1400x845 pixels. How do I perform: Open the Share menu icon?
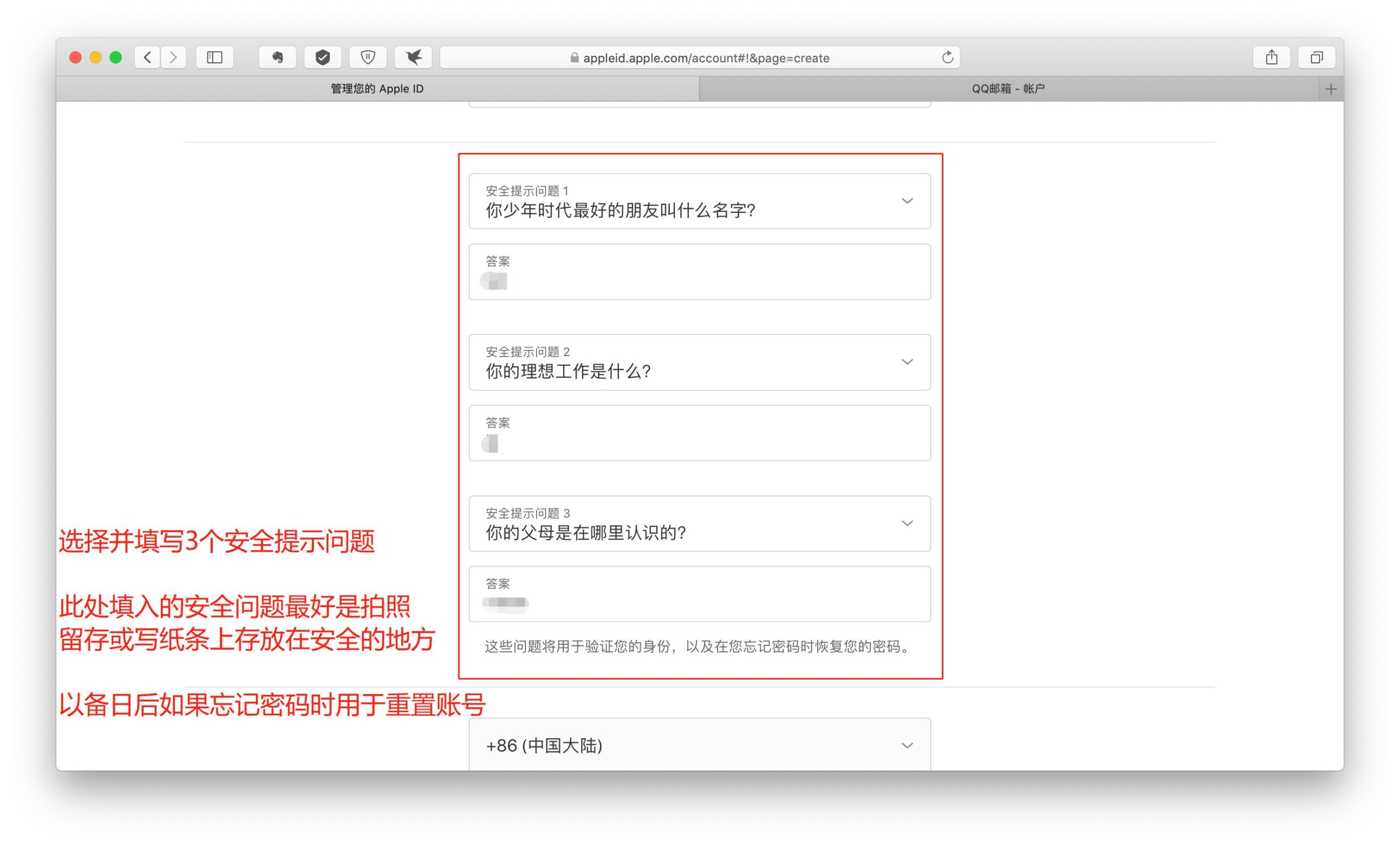tap(1271, 57)
